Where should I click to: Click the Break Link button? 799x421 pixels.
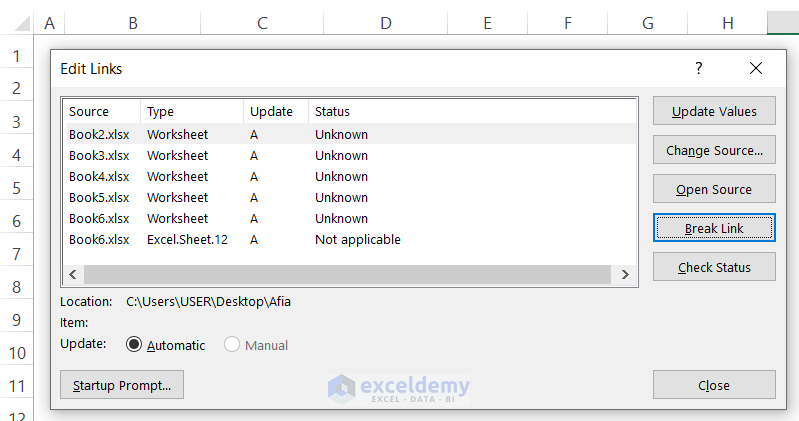(714, 229)
